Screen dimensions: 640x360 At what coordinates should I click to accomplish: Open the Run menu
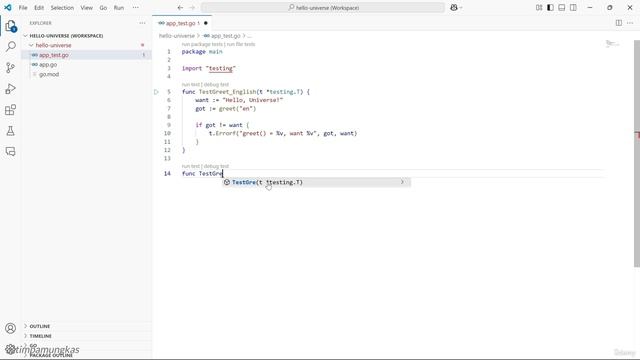[x=119, y=7]
